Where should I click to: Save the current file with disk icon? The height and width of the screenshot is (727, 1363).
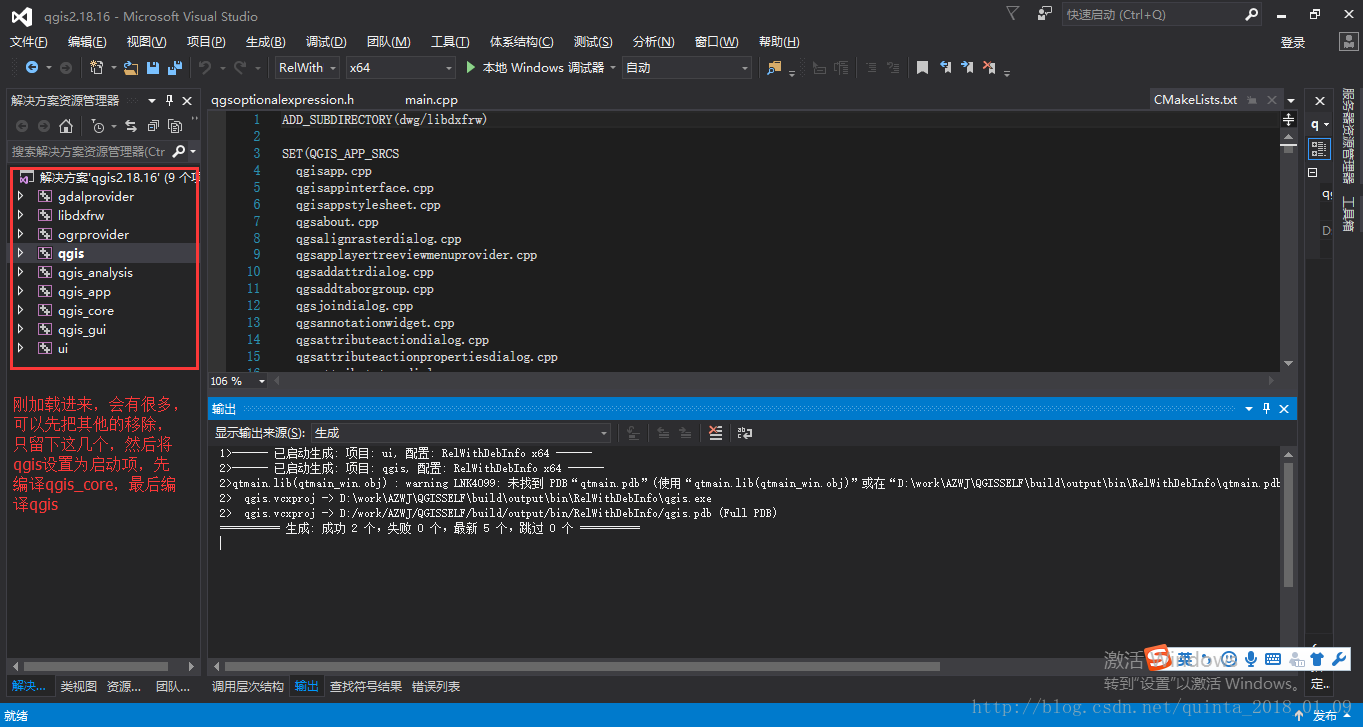tap(153, 68)
